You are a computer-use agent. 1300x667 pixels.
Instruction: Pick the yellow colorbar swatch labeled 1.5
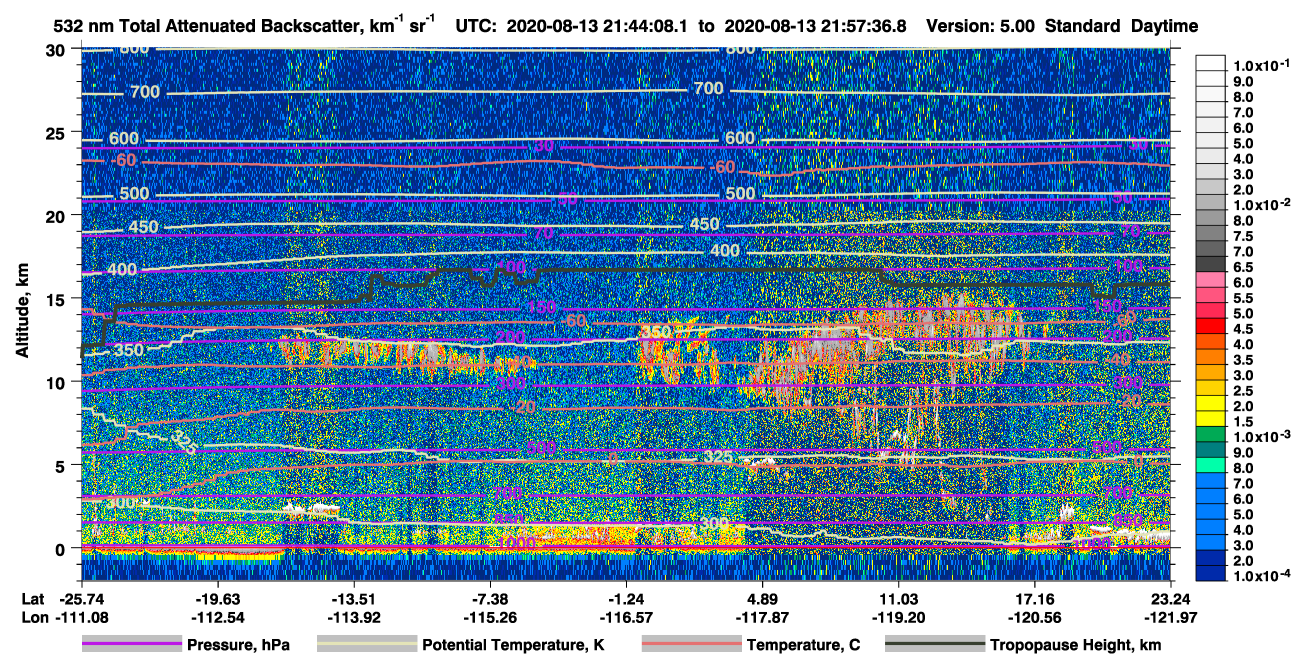(1211, 421)
